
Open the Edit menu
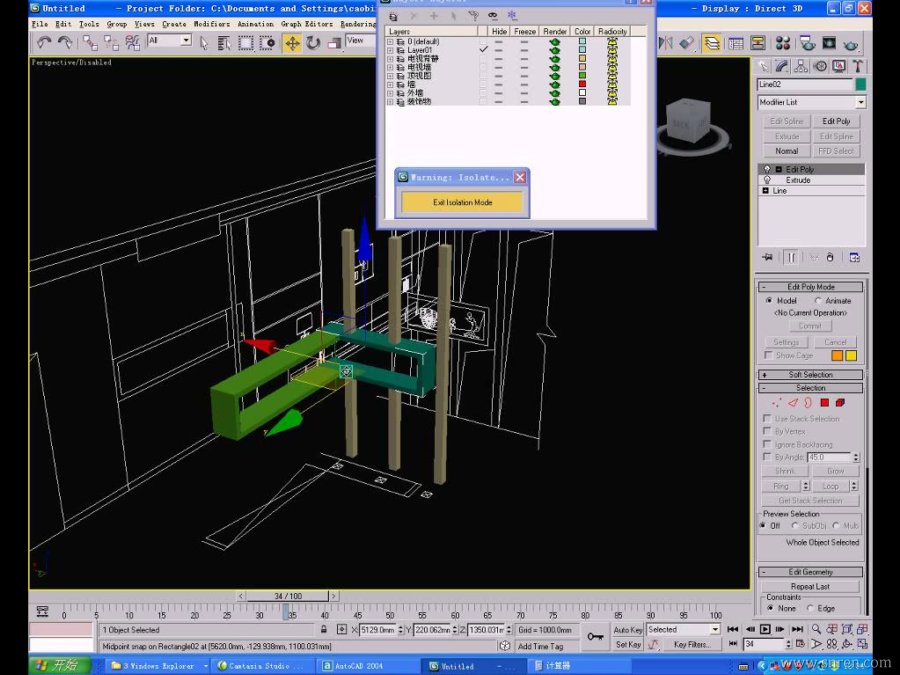(63, 24)
